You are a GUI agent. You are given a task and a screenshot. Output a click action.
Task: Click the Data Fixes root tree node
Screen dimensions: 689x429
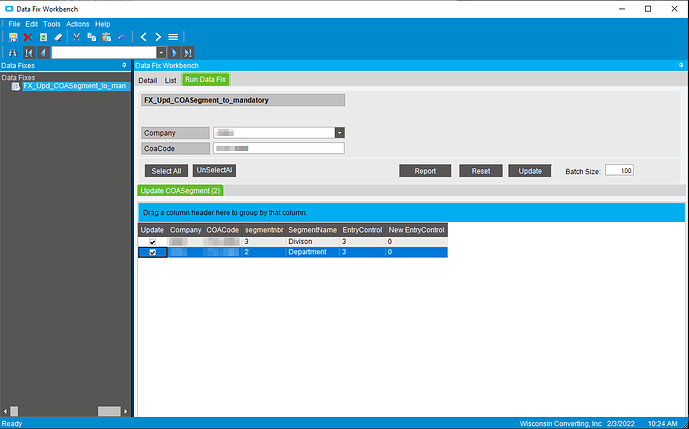pos(18,78)
